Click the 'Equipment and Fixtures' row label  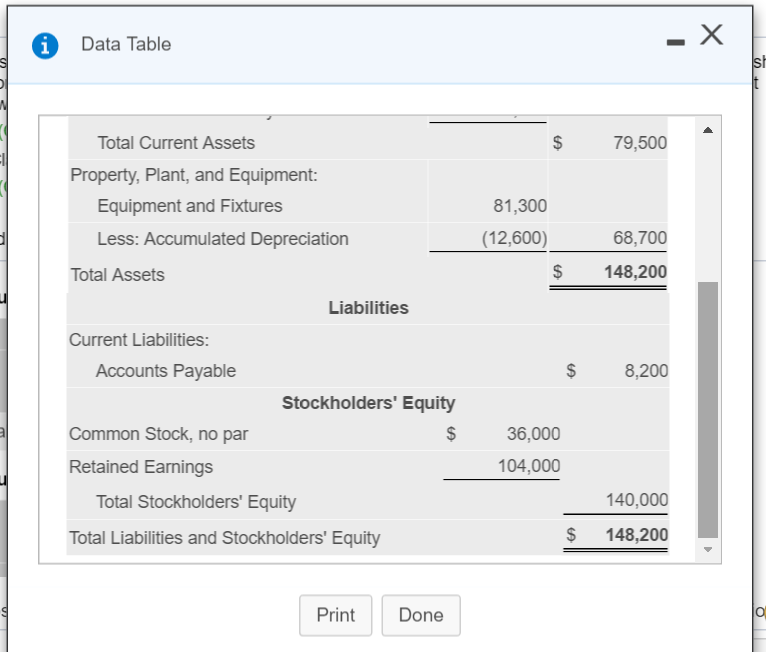[190, 206]
